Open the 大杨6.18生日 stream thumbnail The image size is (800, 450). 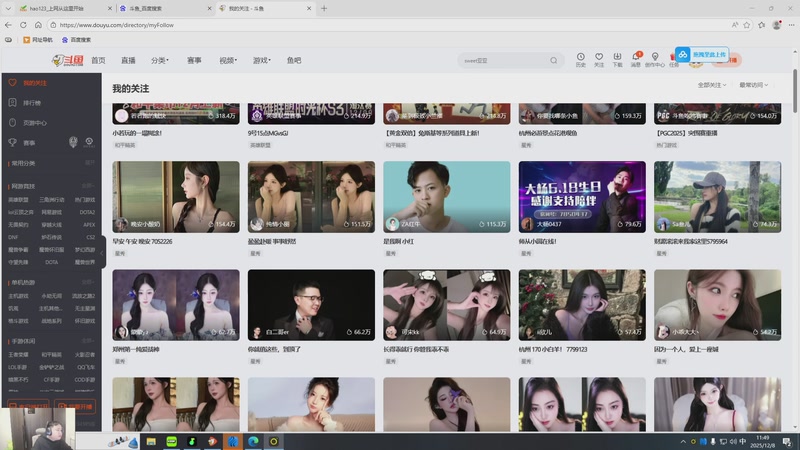point(582,197)
